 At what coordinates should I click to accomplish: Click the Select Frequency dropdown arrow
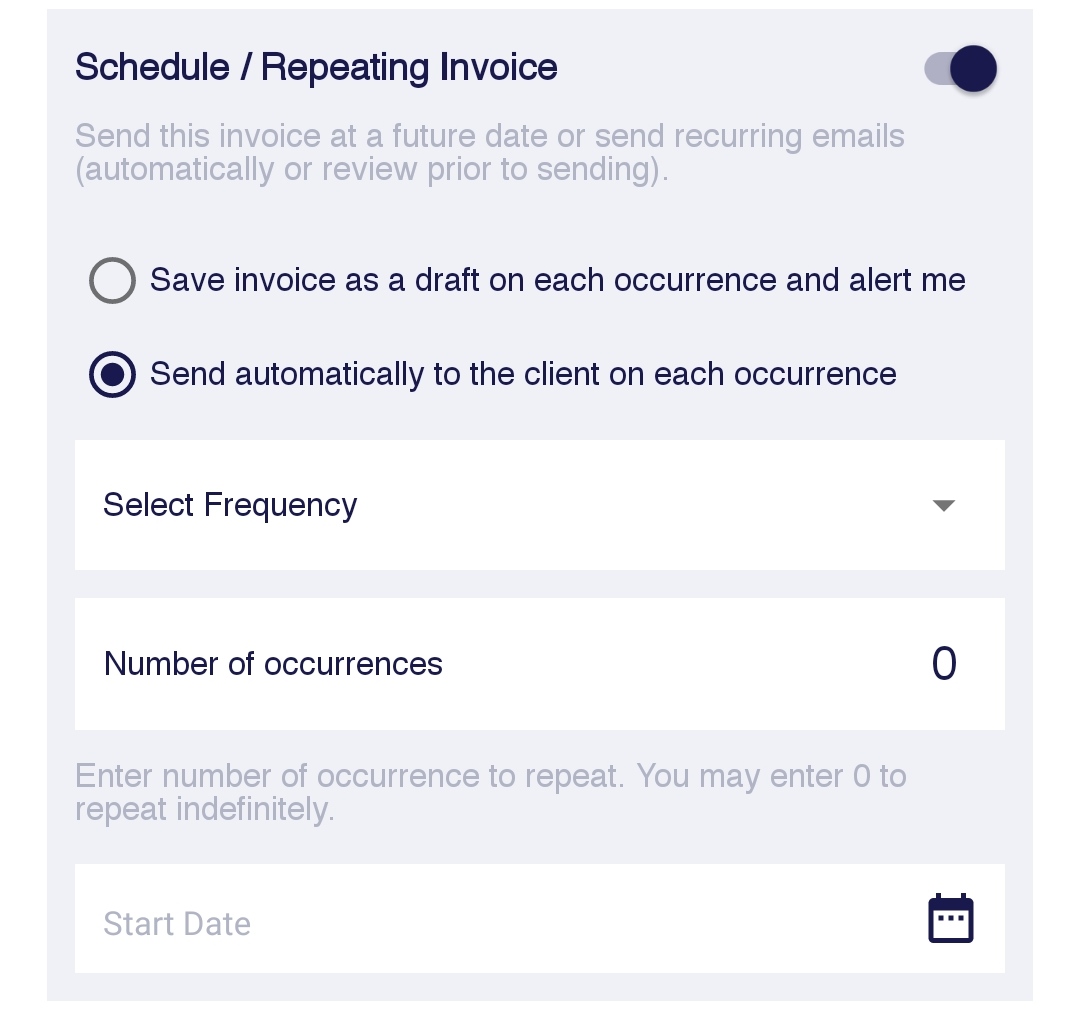point(943,505)
